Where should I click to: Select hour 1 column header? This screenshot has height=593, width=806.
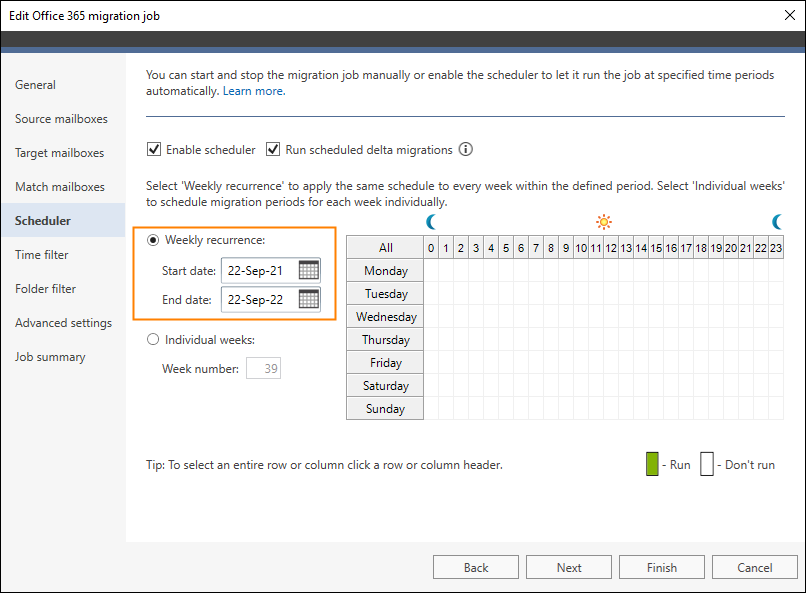tap(446, 248)
